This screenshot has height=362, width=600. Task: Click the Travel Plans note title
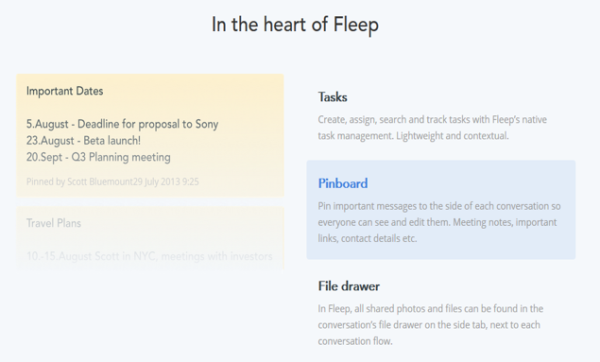[54, 223]
